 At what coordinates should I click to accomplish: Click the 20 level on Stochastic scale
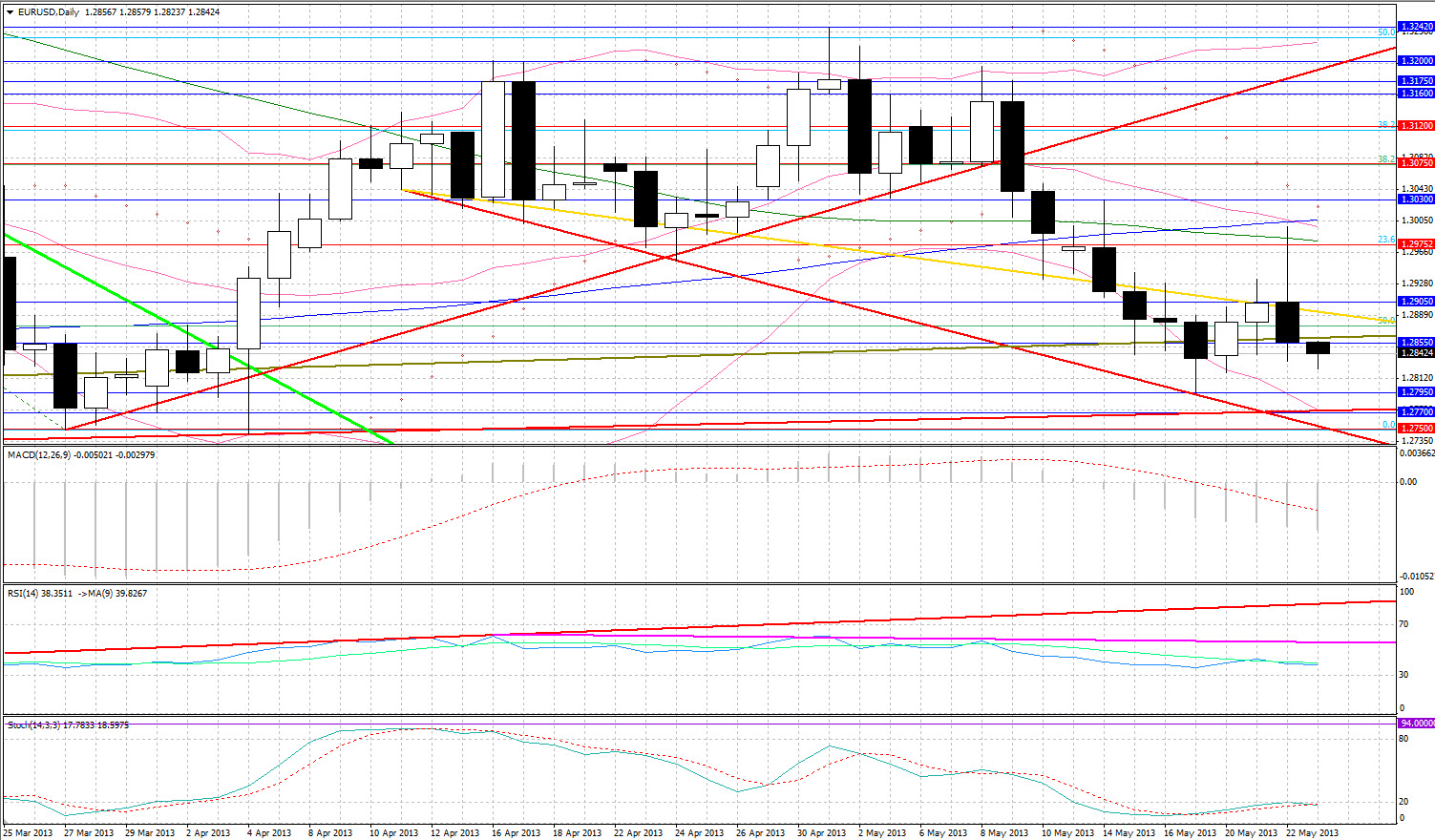point(1403,802)
